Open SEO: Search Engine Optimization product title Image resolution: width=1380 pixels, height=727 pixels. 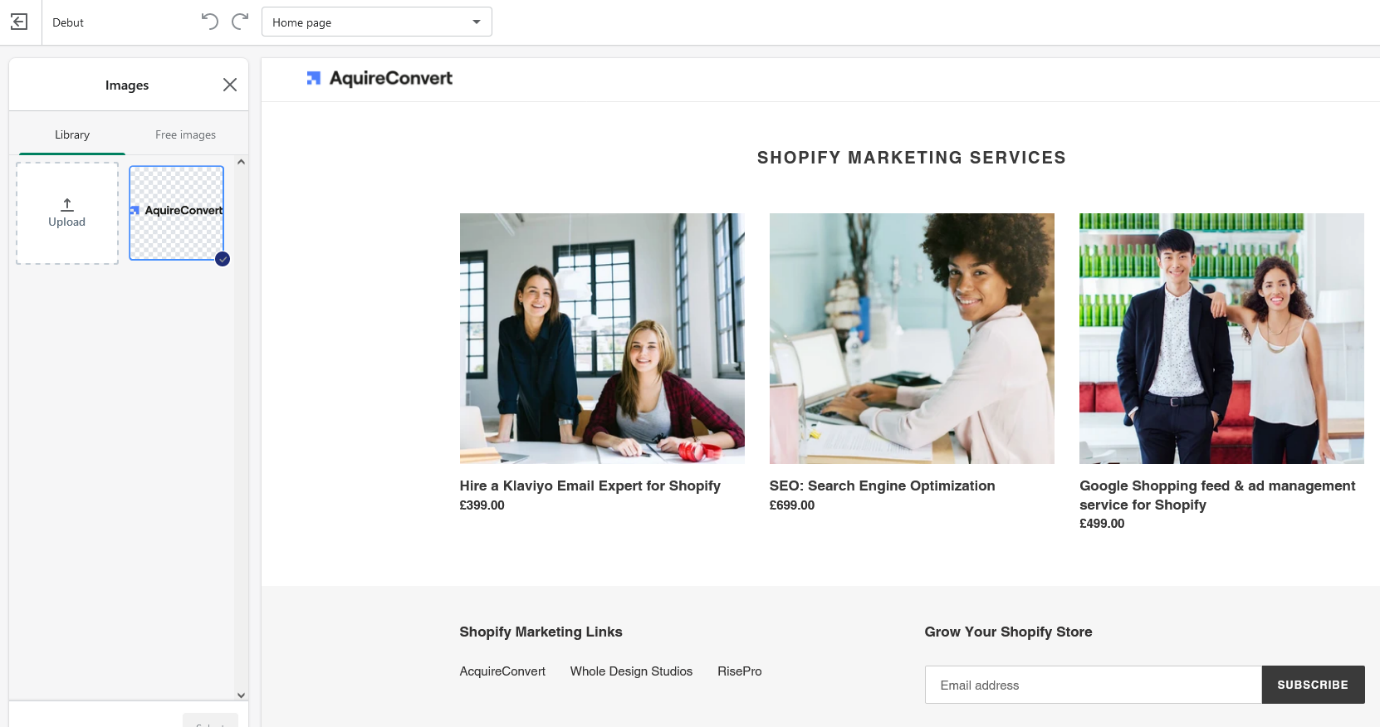[x=882, y=486]
